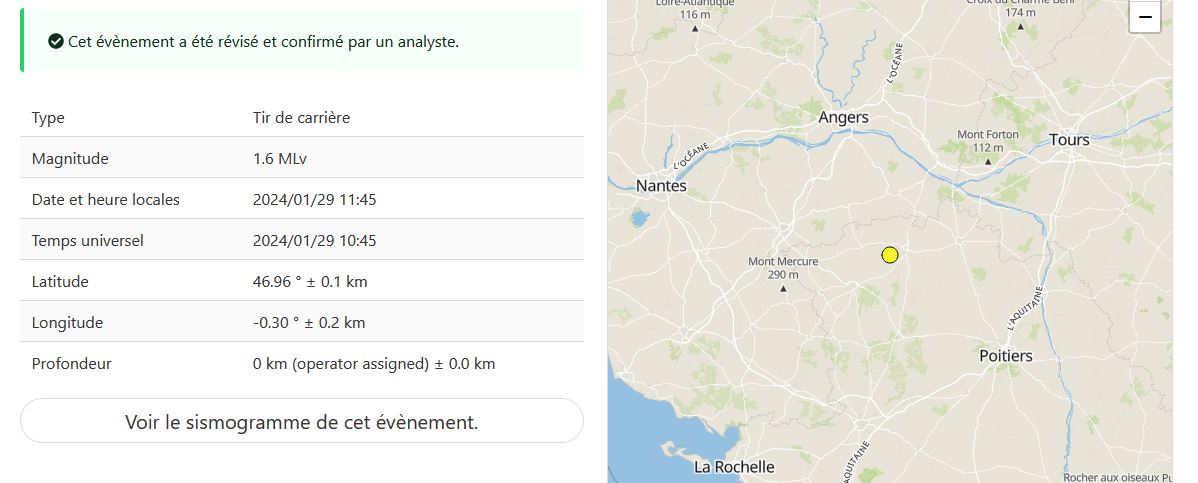The image size is (1198, 483).
Task: Click the 'Profondeur' depth value text
Action: pos(373,363)
